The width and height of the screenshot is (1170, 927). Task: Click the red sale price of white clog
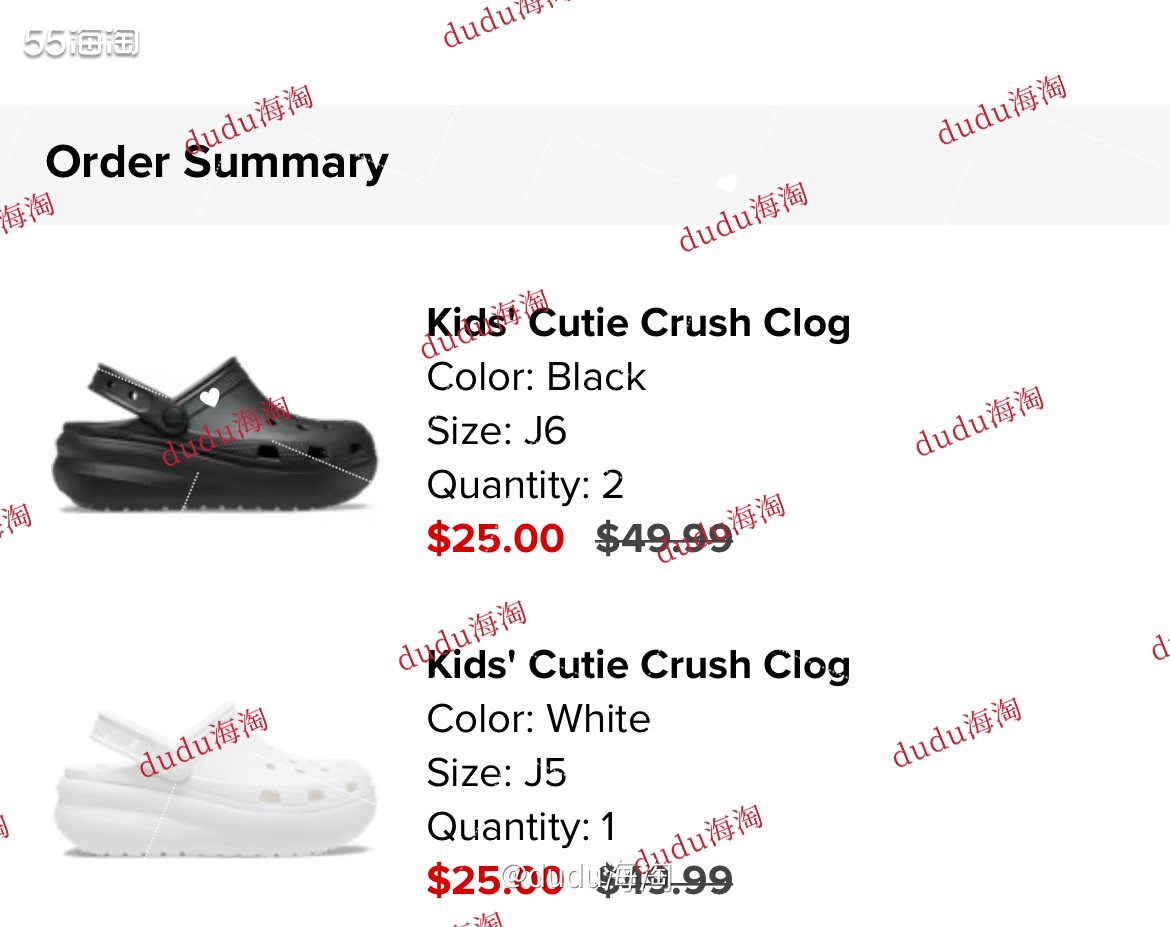(x=495, y=880)
